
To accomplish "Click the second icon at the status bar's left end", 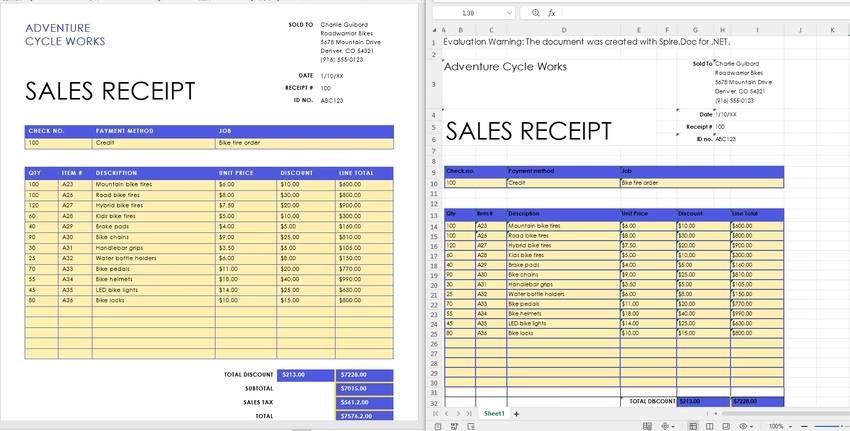I will pos(454,427).
